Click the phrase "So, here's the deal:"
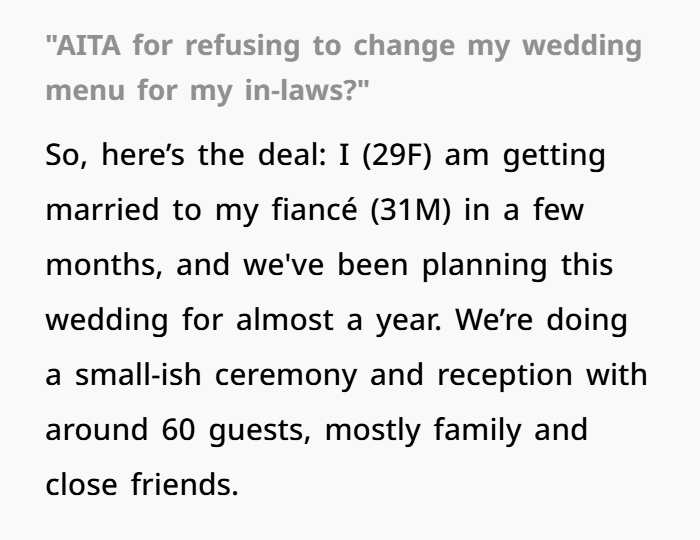This screenshot has height=540, width=700. pos(186,155)
